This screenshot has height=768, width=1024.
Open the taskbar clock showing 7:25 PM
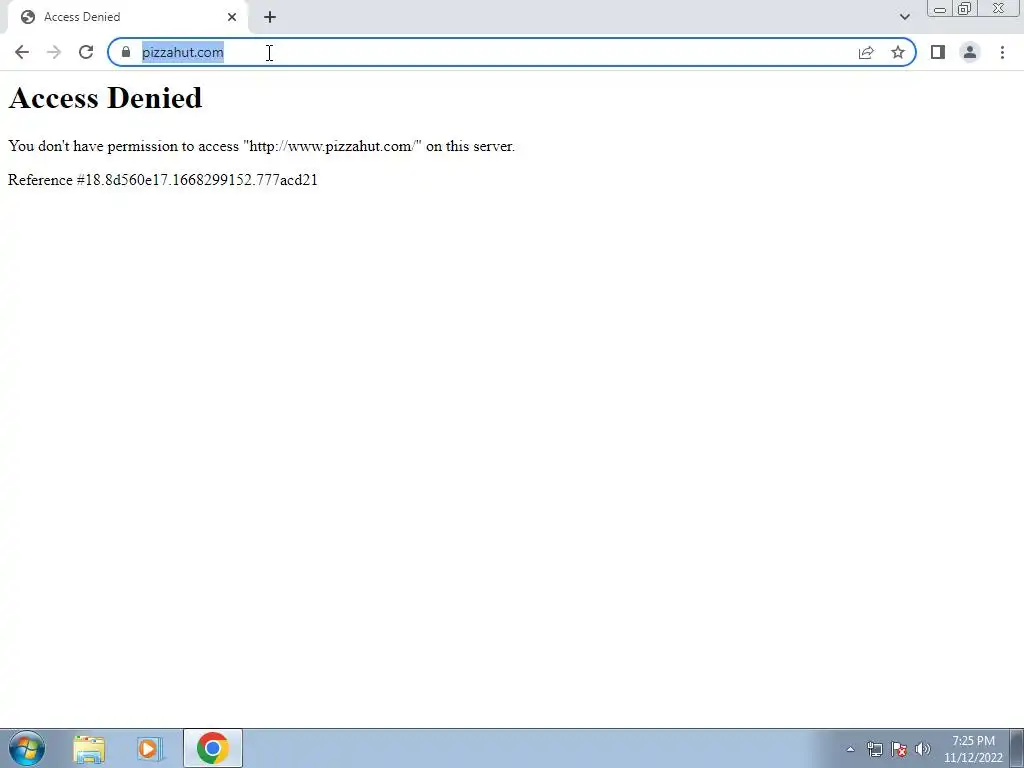973,749
